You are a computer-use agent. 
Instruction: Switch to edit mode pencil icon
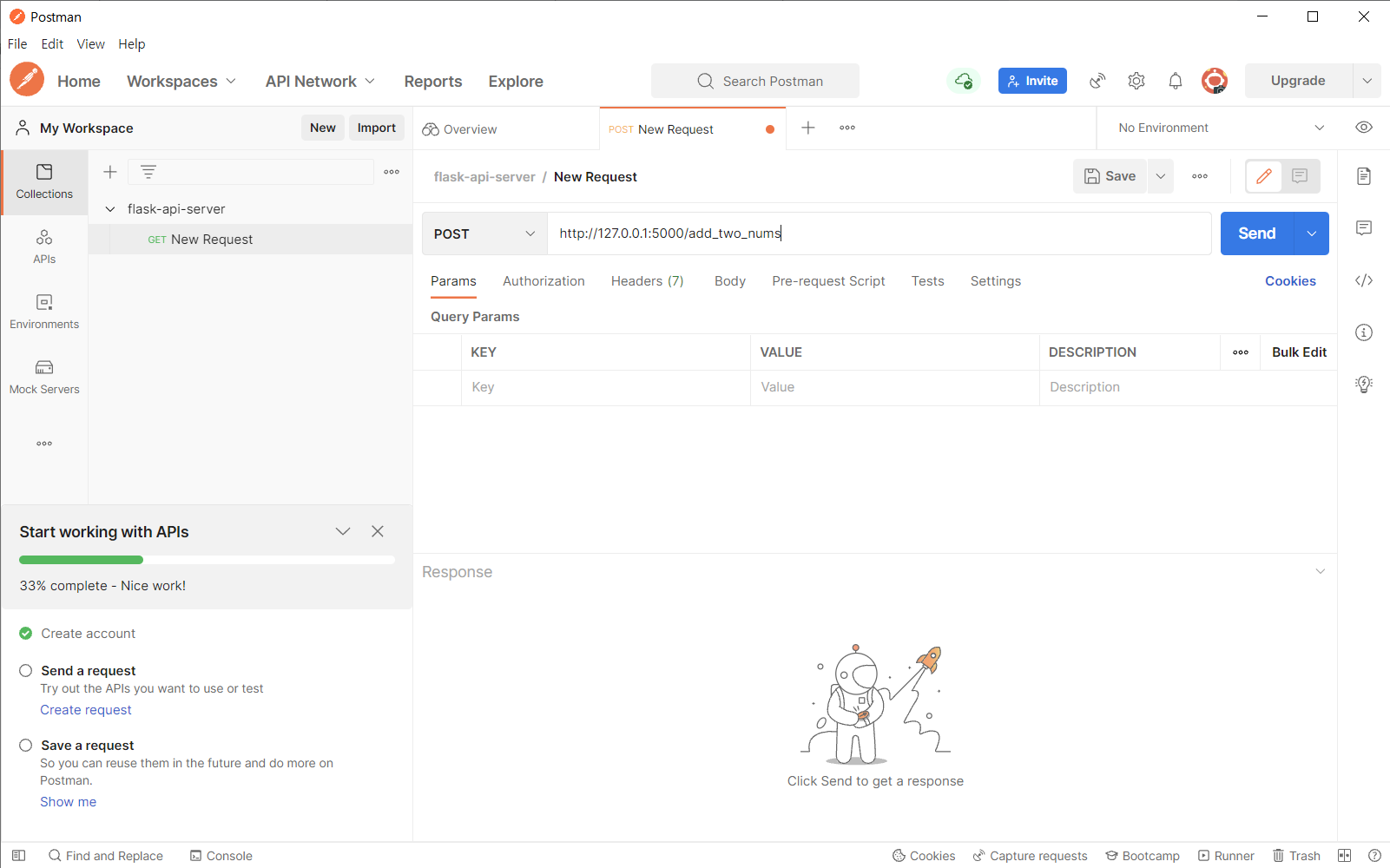tap(1264, 176)
